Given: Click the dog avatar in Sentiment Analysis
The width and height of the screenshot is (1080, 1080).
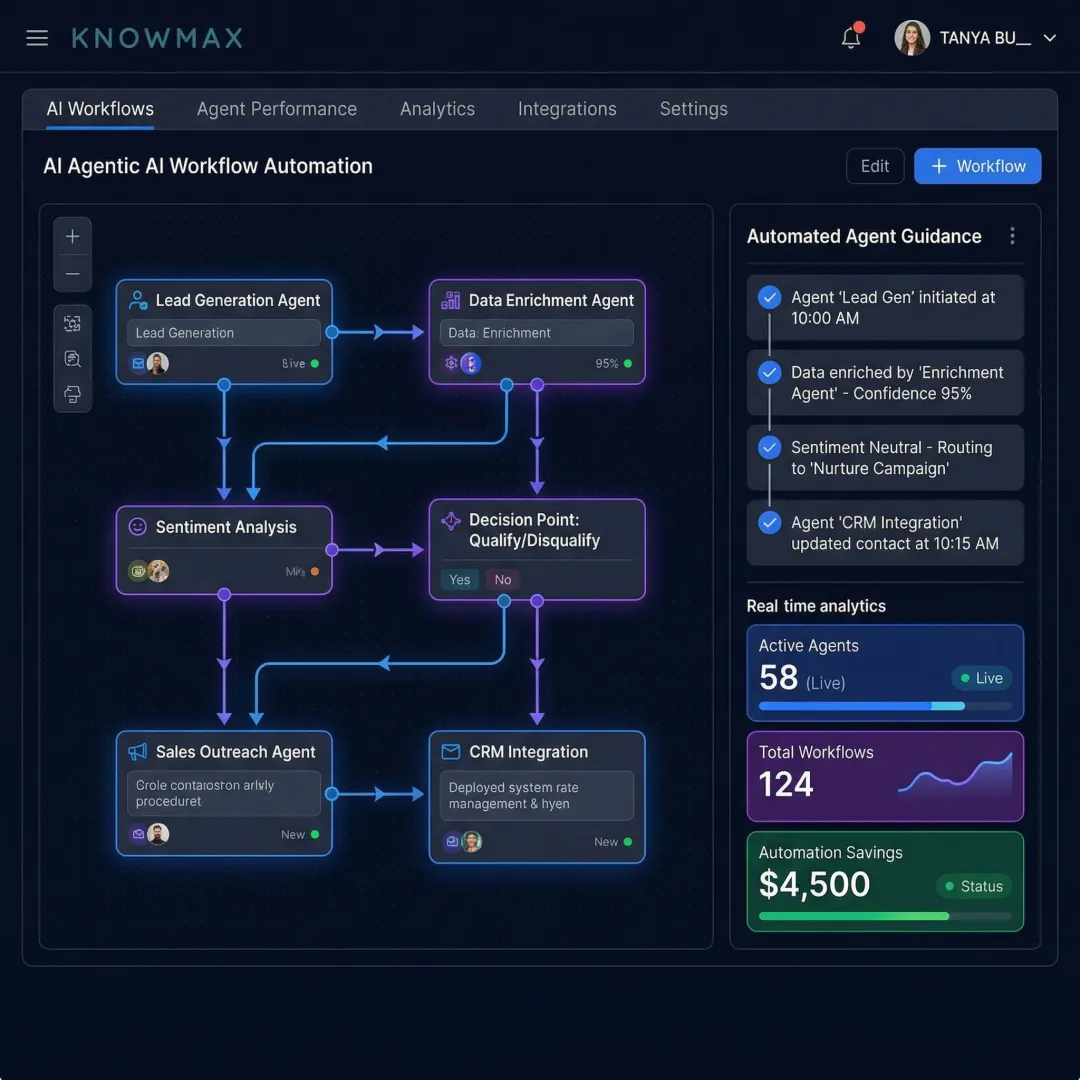Looking at the screenshot, I should pyautogui.click(x=158, y=571).
